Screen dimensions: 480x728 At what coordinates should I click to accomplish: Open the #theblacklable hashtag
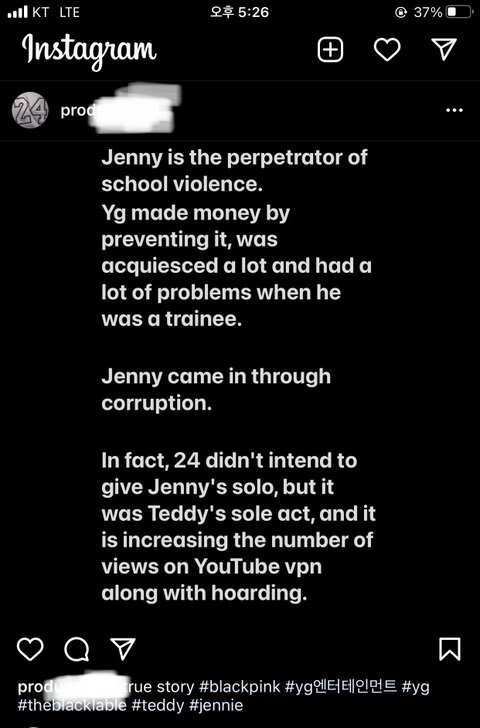(72, 705)
